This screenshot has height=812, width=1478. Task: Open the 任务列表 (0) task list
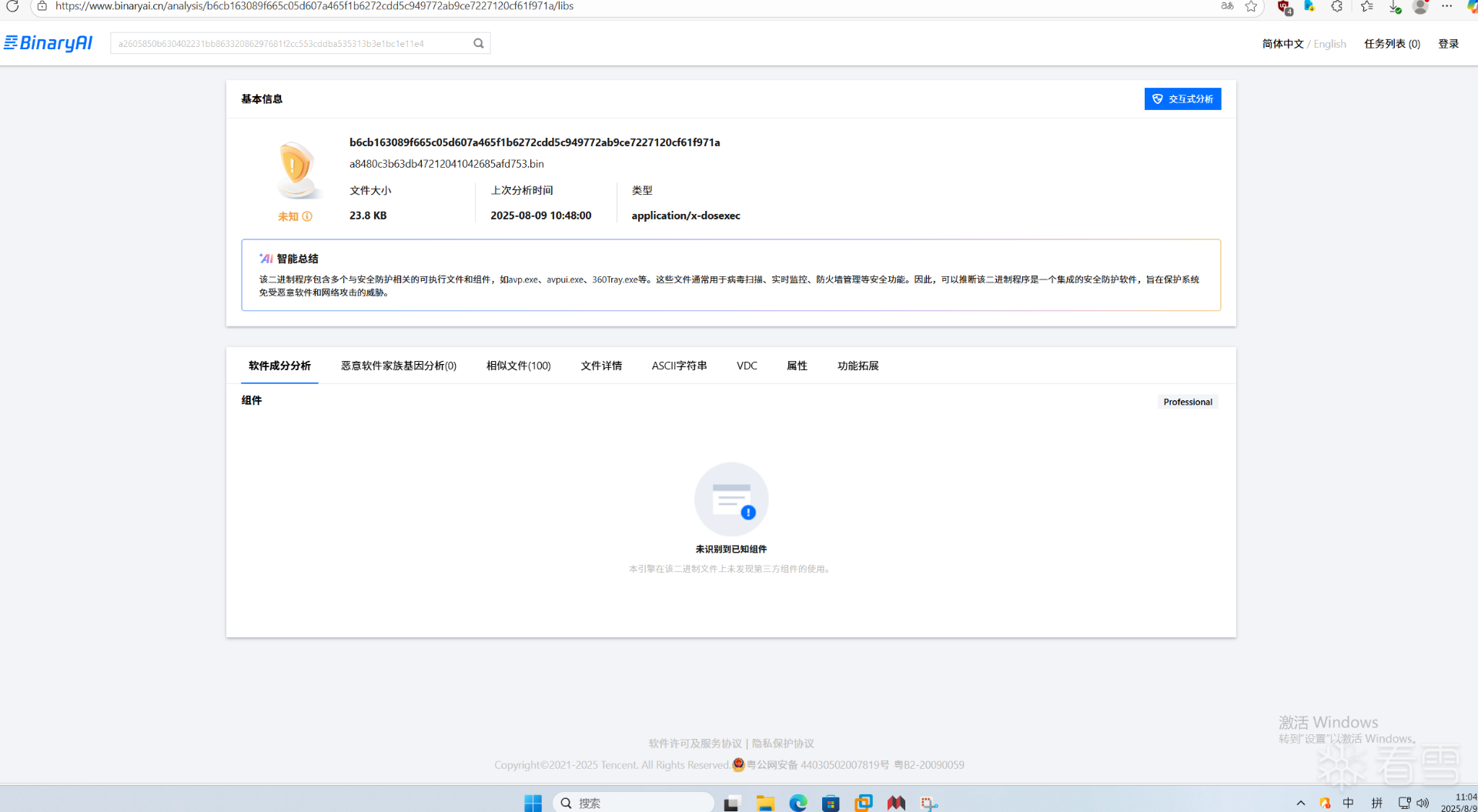coord(1392,44)
